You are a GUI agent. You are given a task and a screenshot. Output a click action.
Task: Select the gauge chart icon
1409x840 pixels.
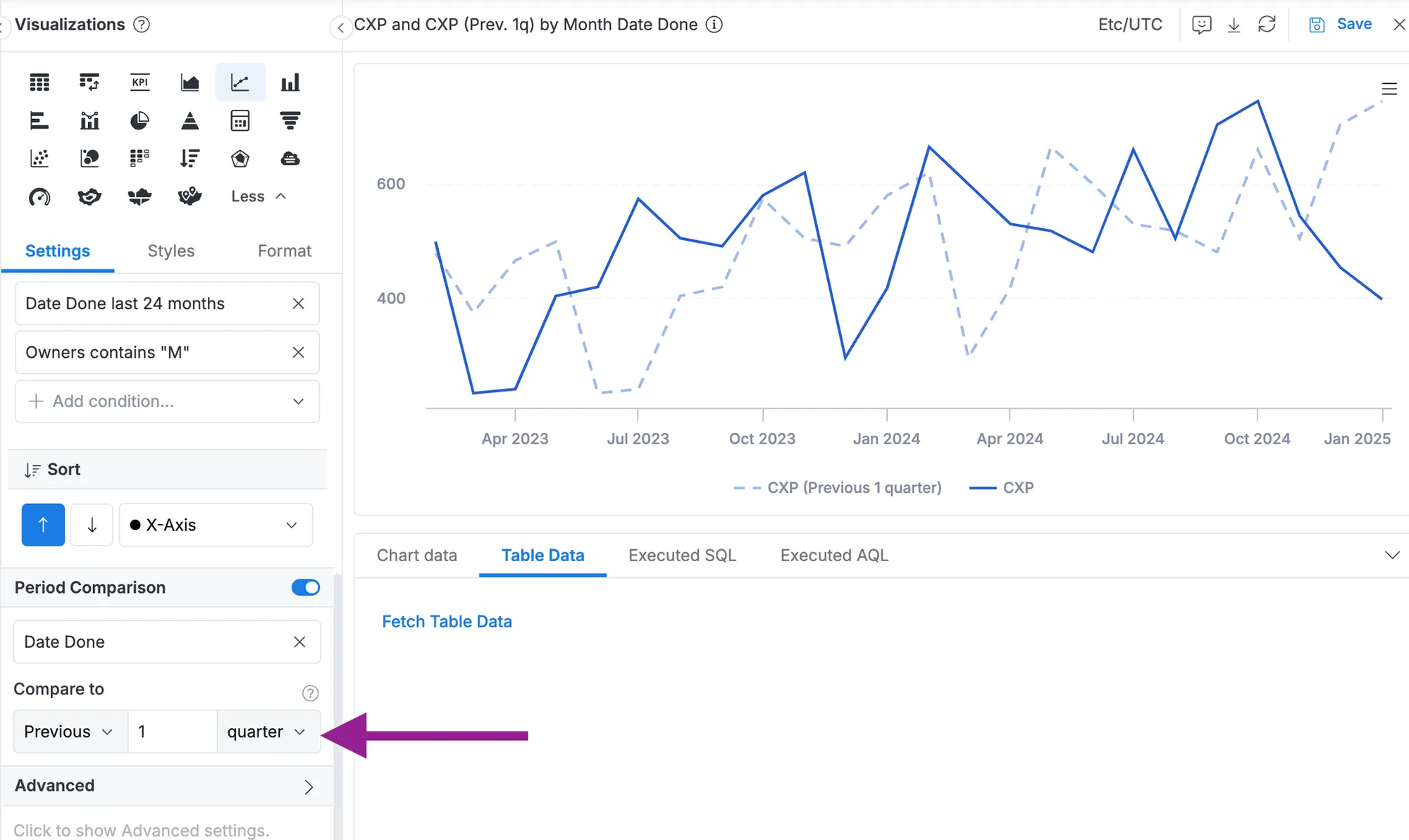[39, 196]
